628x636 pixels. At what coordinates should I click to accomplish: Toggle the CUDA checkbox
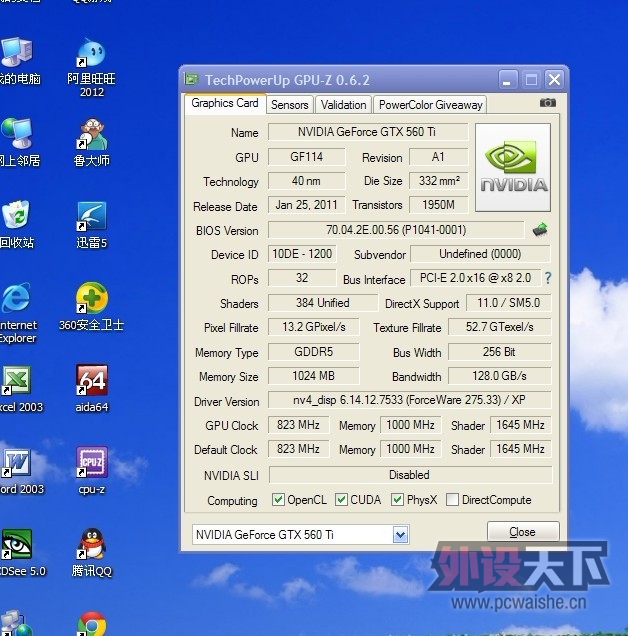341,499
